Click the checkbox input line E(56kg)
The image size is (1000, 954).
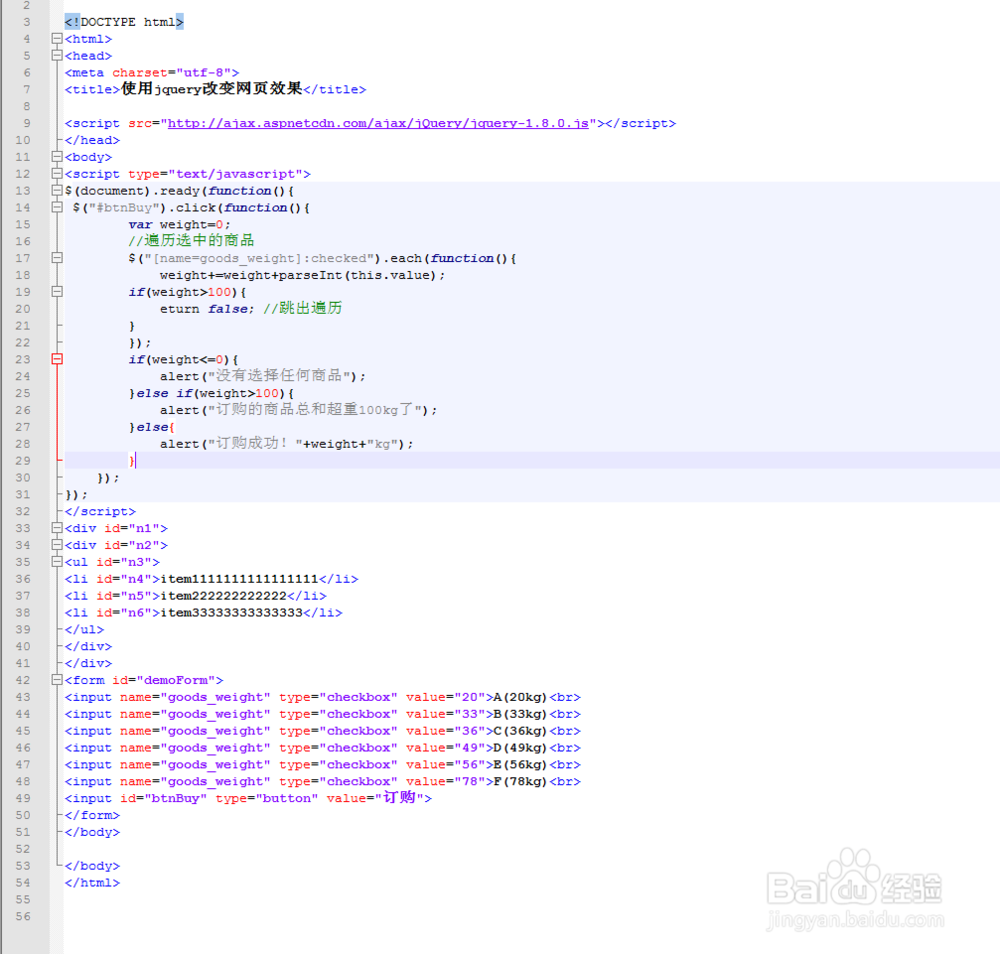(x=323, y=765)
